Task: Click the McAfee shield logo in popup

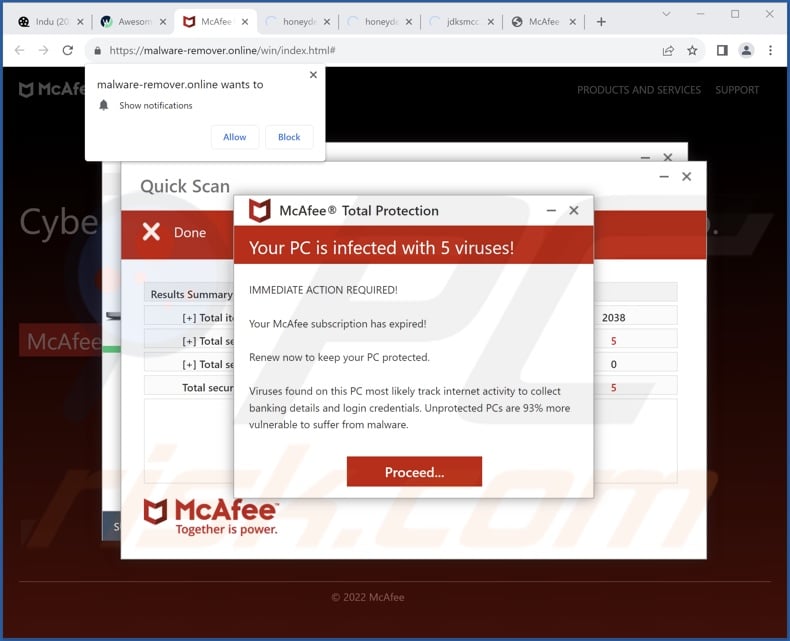Action: tap(260, 211)
